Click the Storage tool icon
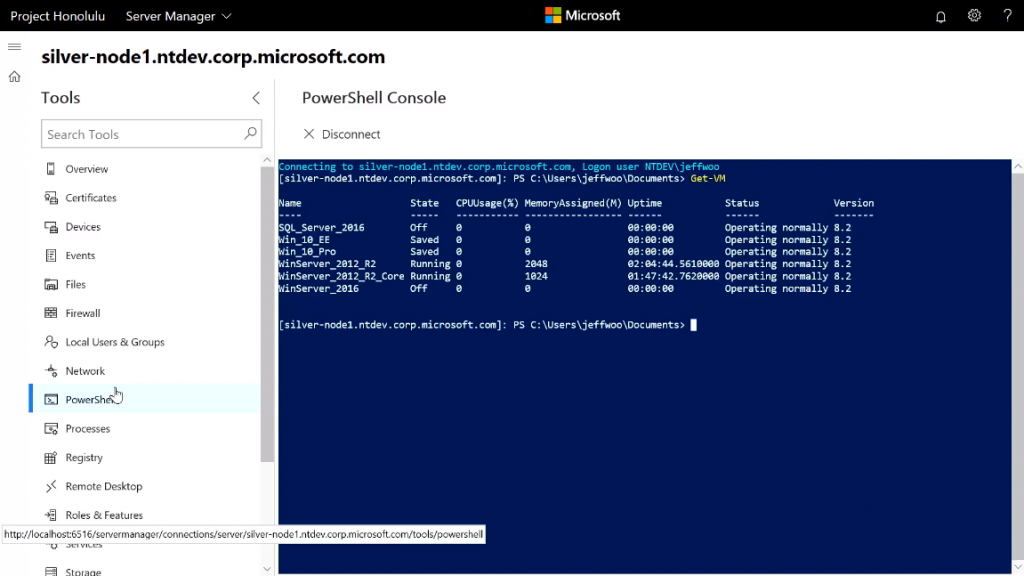This screenshot has width=1024, height=576. (51, 571)
